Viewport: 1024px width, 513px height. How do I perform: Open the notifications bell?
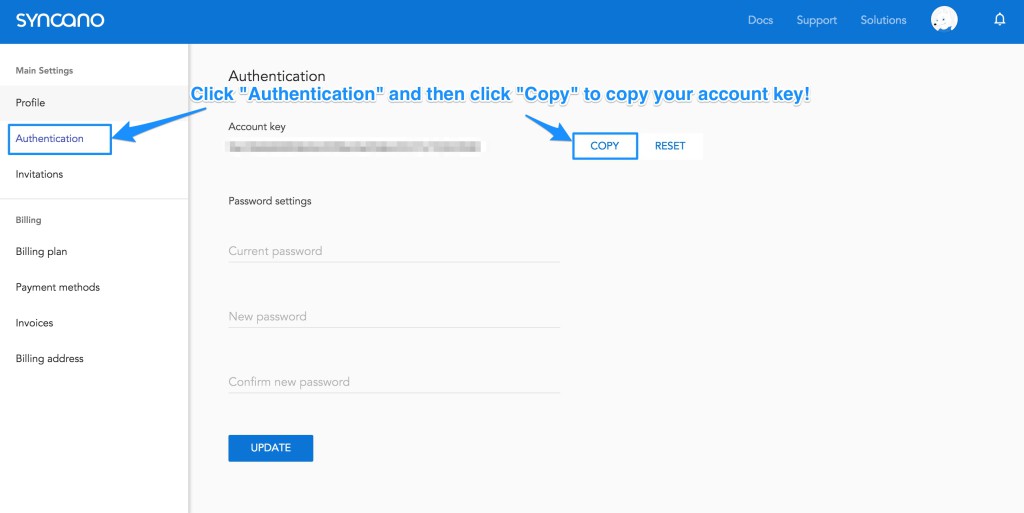coord(999,20)
